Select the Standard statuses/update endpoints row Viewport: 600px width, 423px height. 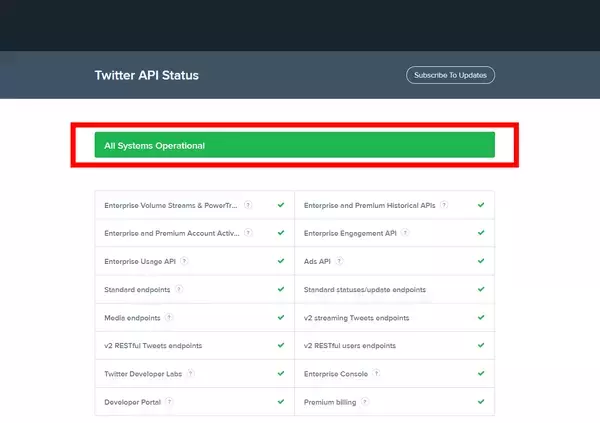(x=365, y=290)
